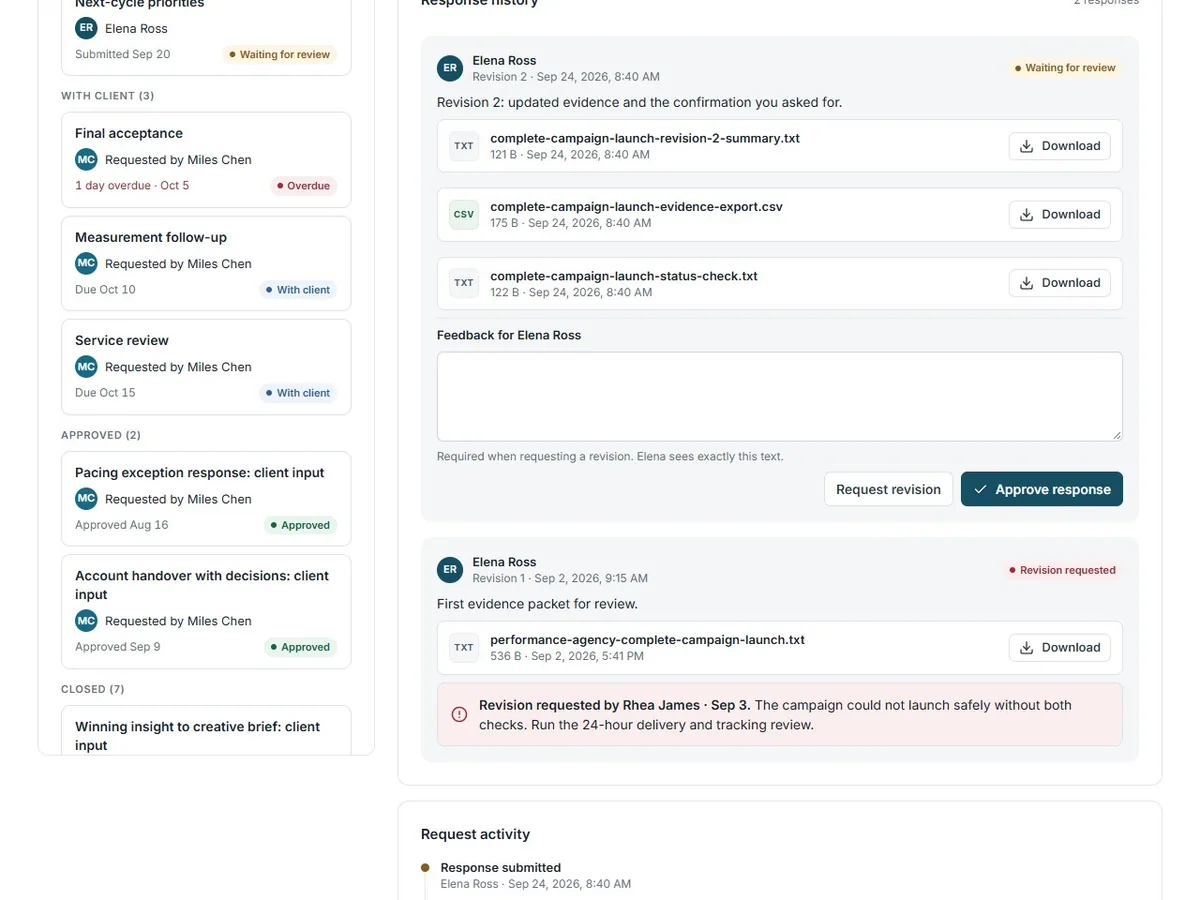Click TXT file icon for revision-2-summary file
Viewport: 1200px width, 900px height.
(464, 146)
